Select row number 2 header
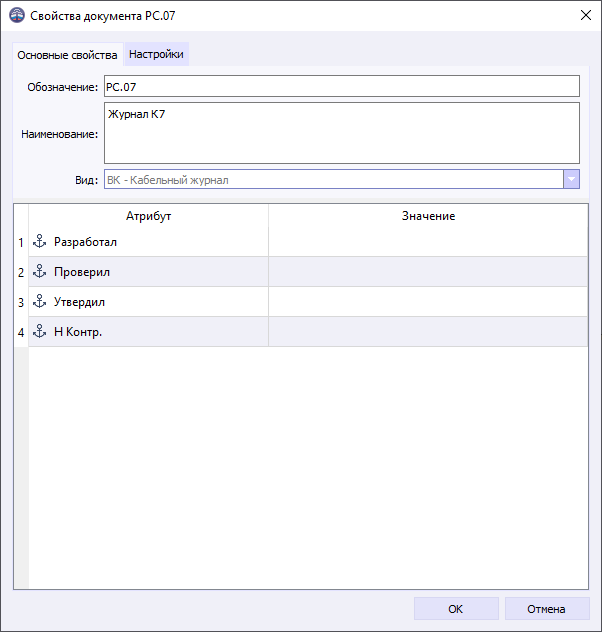602x632 pixels. pyautogui.click(x=21, y=272)
